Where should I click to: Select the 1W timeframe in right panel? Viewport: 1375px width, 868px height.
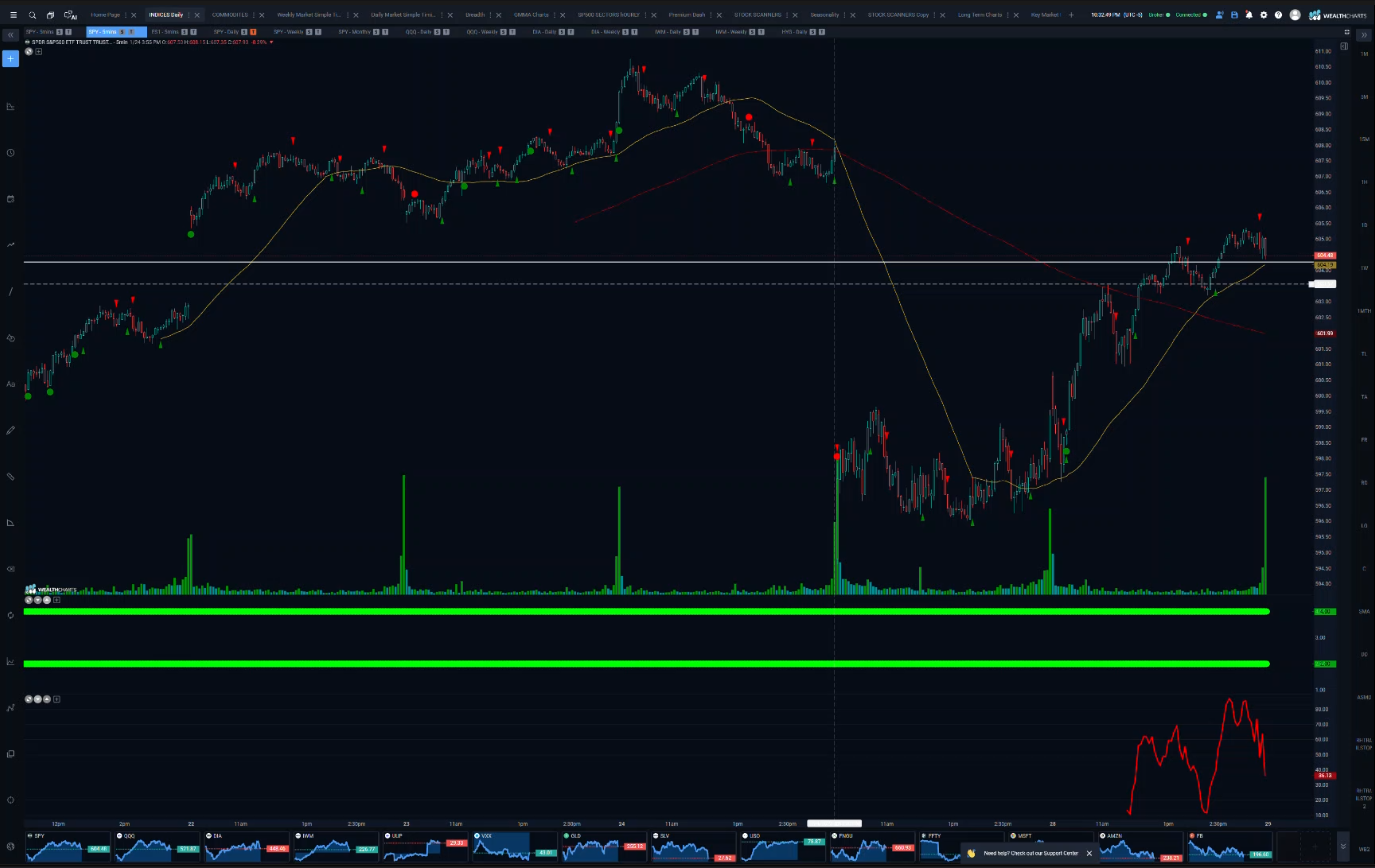1364,268
